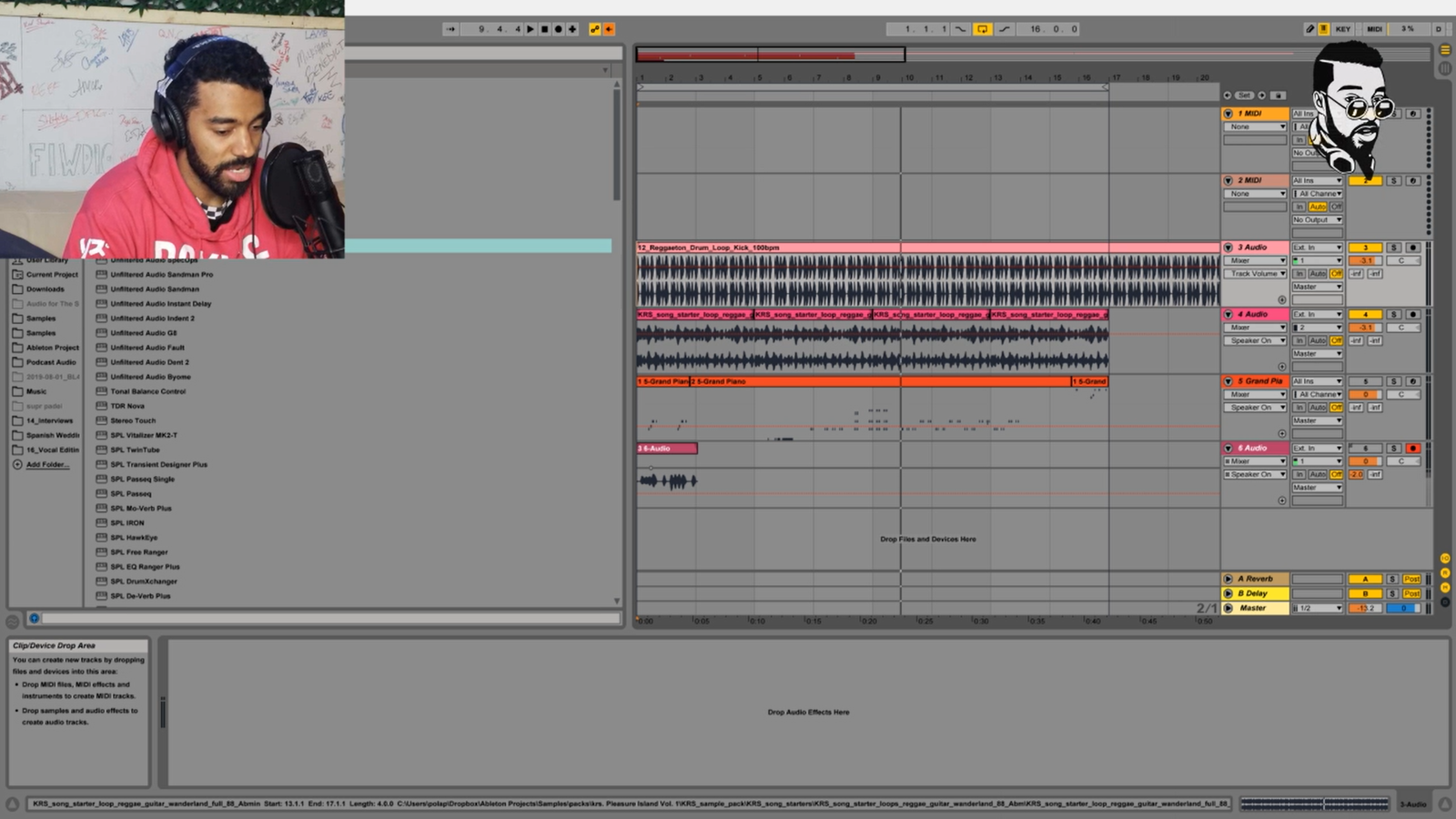Deactivate the 4 Audio track activator
Image resolution: width=1456 pixels, height=819 pixels.
(1365, 315)
